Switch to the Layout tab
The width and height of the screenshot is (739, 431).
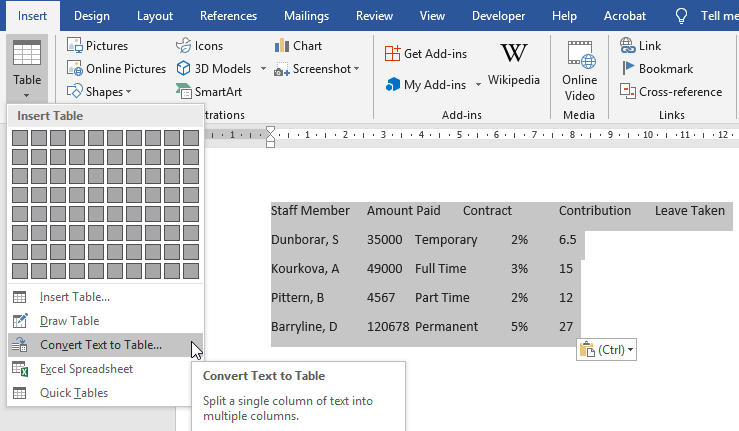tap(154, 16)
